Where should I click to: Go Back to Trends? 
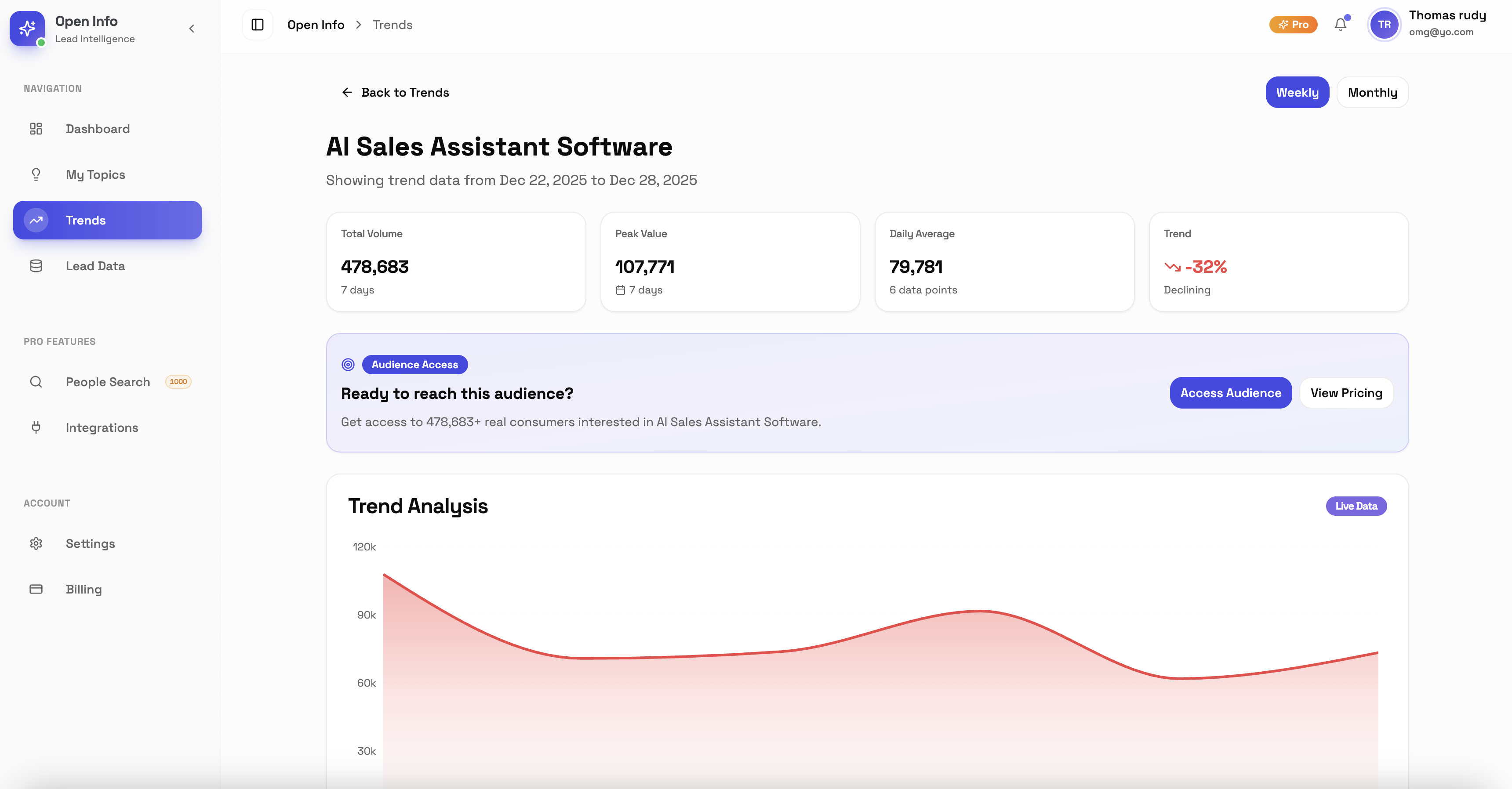pyautogui.click(x=395, y=92)
